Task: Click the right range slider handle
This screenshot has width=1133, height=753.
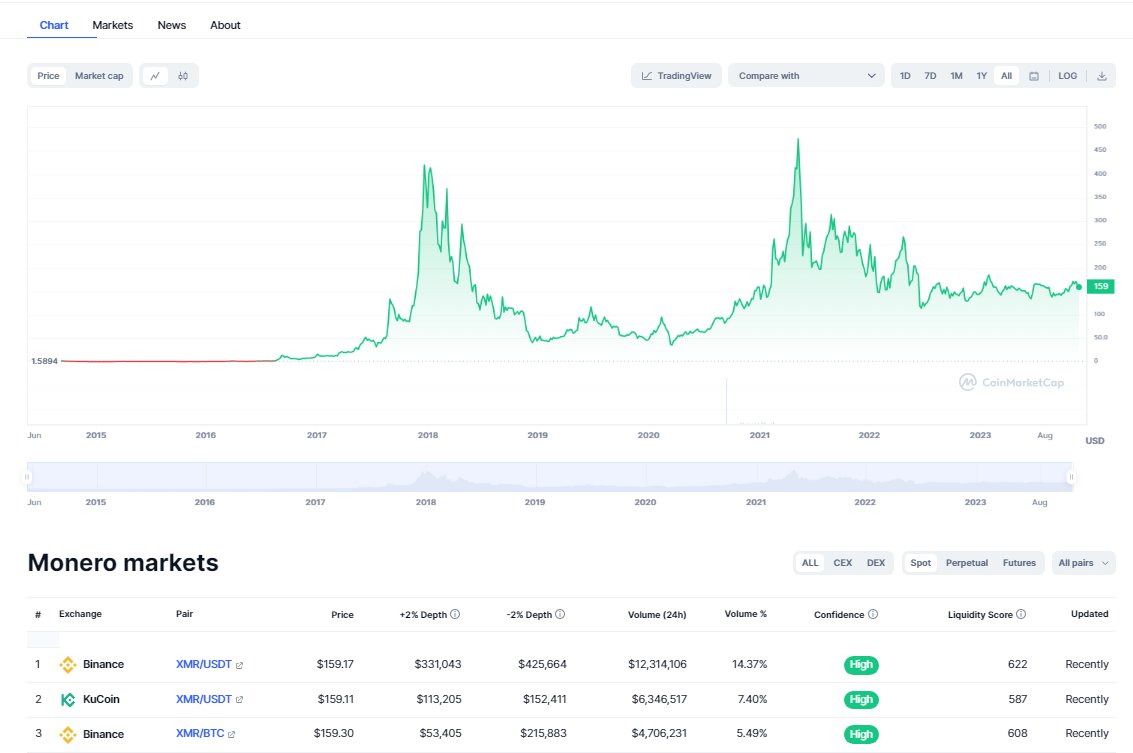Action: 1071,477
